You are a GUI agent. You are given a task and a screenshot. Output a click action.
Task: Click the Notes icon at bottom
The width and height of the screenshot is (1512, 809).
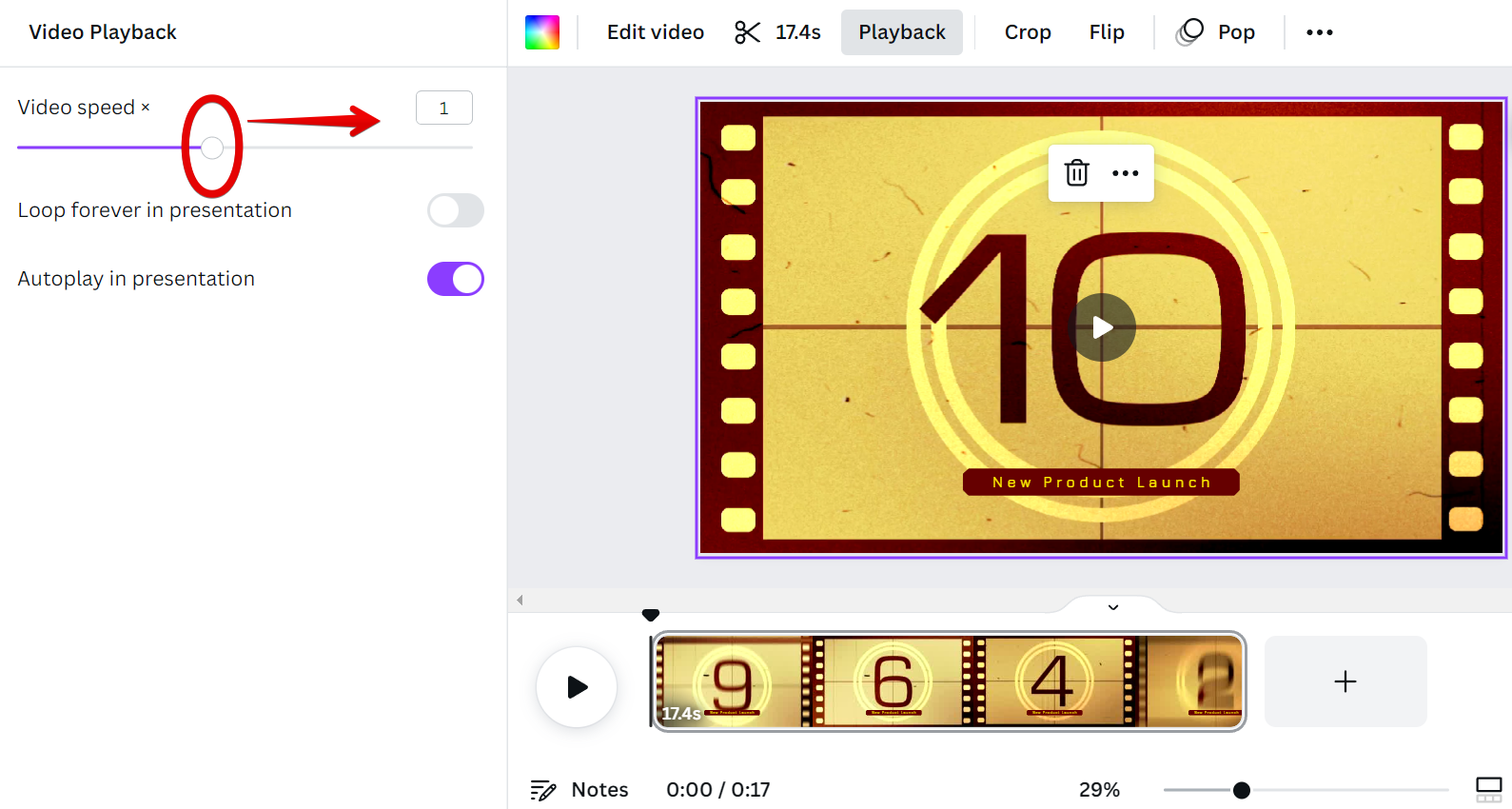[x=543, y=790]
